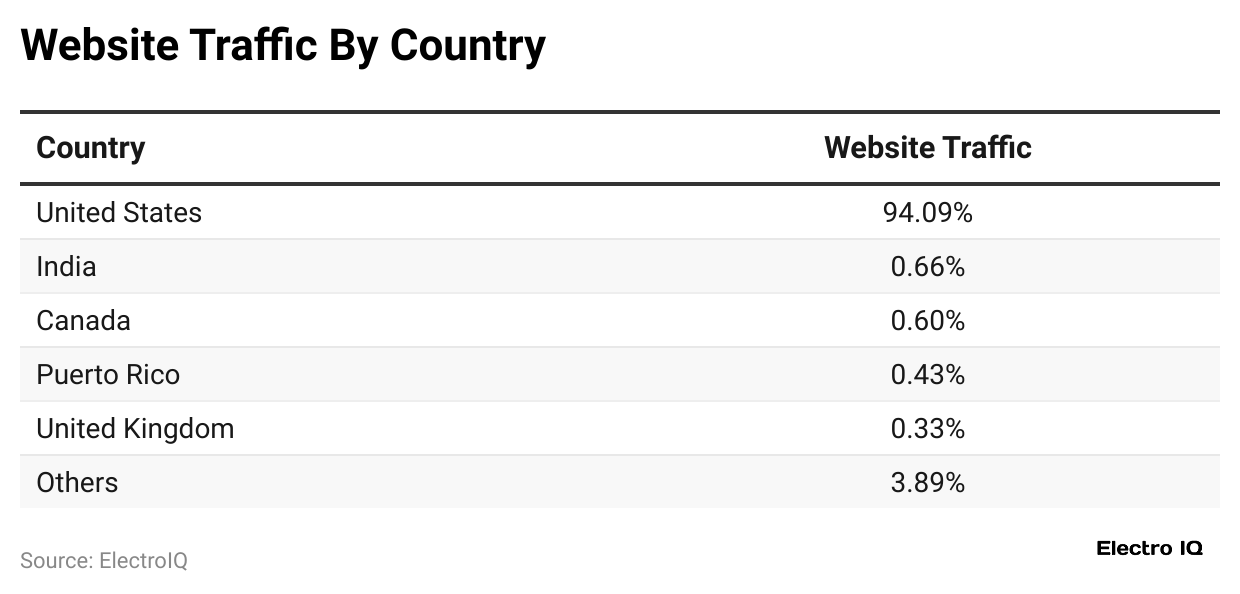Click the 3.89% traffic value
This screenshot has height=594, width=1240.
tap(927, 483)
